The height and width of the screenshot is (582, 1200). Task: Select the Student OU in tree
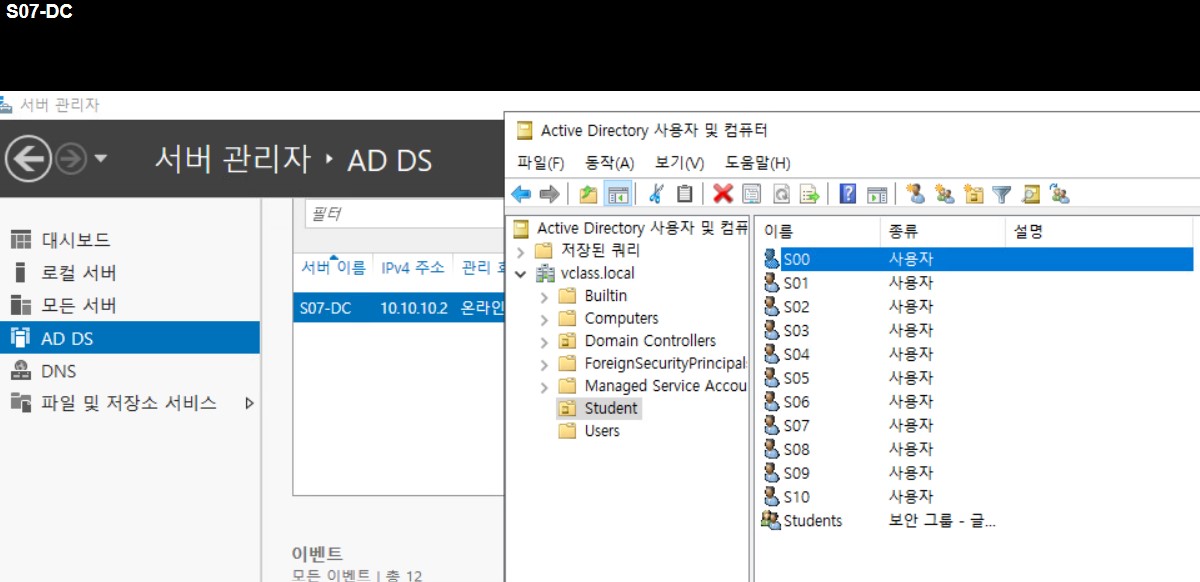point(610,408)
